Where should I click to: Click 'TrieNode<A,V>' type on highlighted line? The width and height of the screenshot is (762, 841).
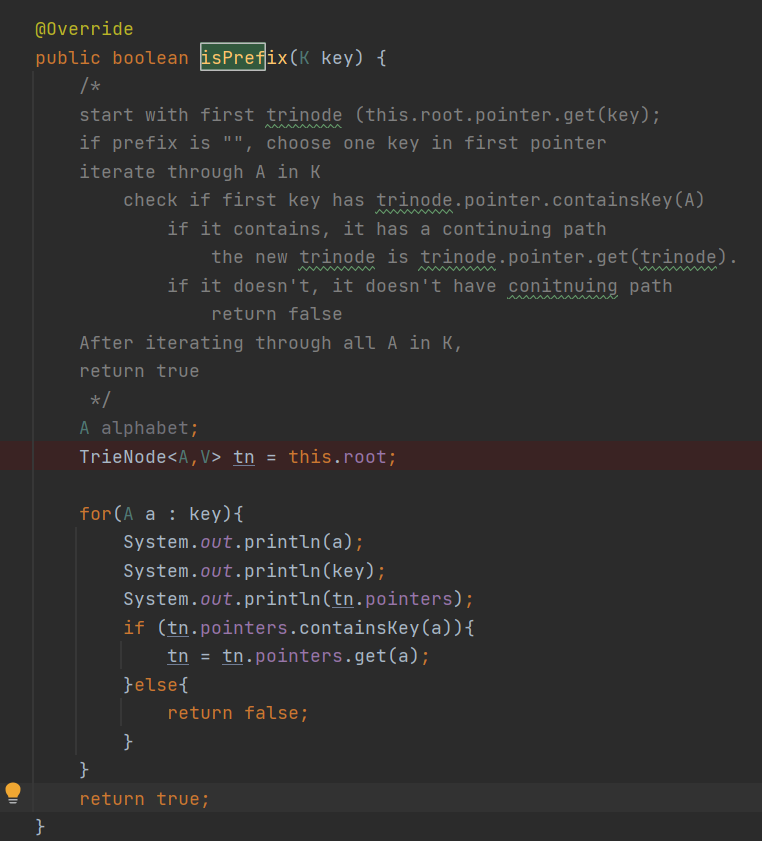tap(150, 457)
